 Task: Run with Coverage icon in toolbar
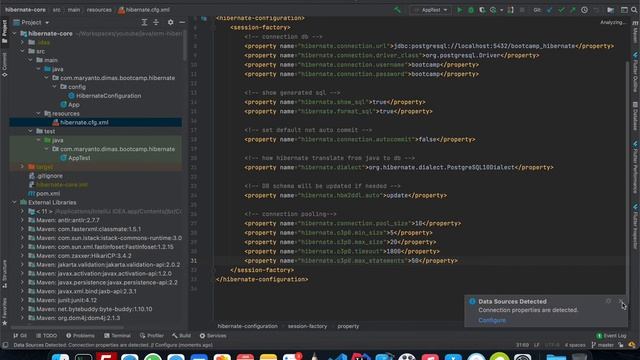click(482, 10)
